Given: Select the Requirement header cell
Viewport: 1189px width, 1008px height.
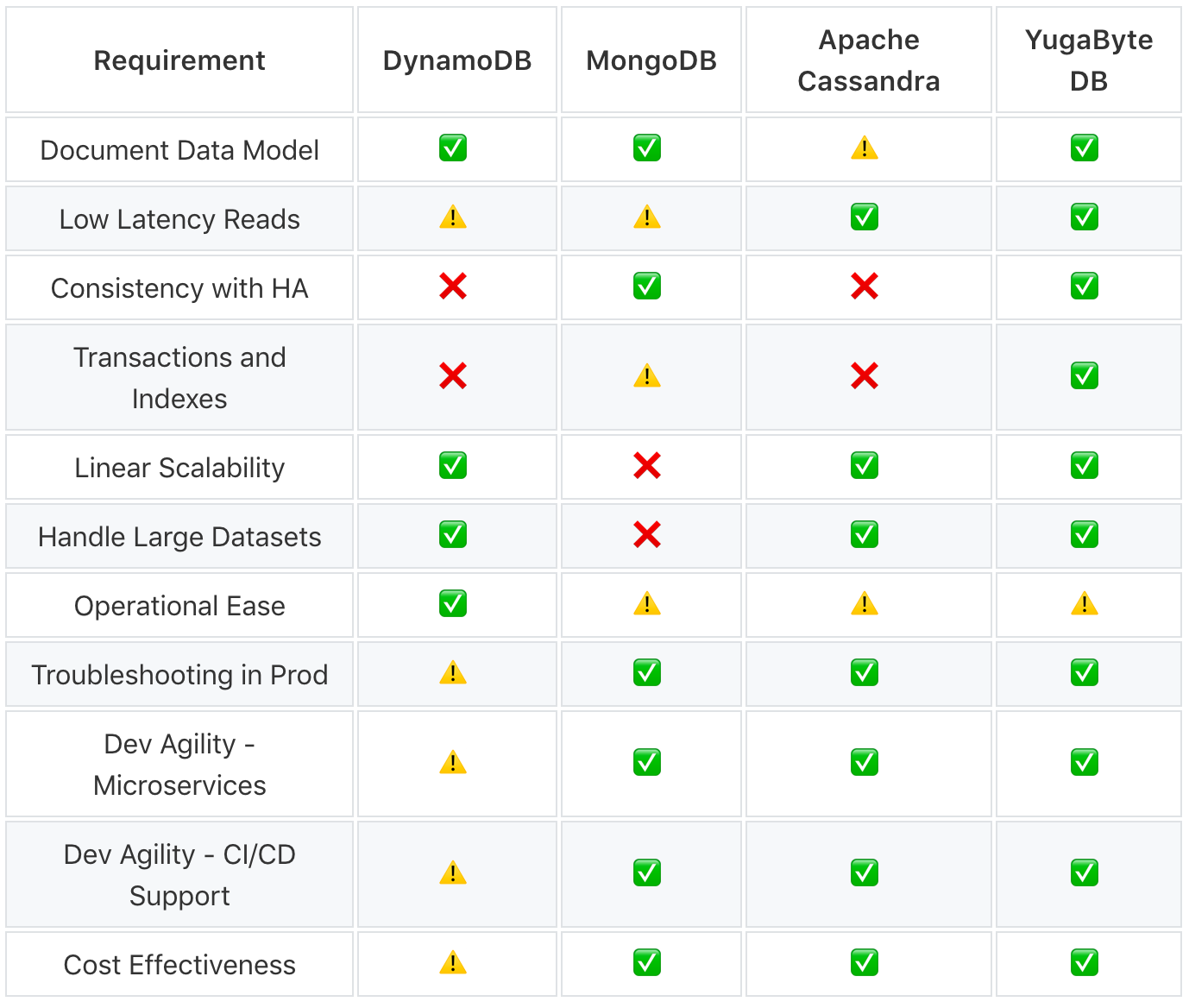Looking at the screenshot, I should click(179, 60).
